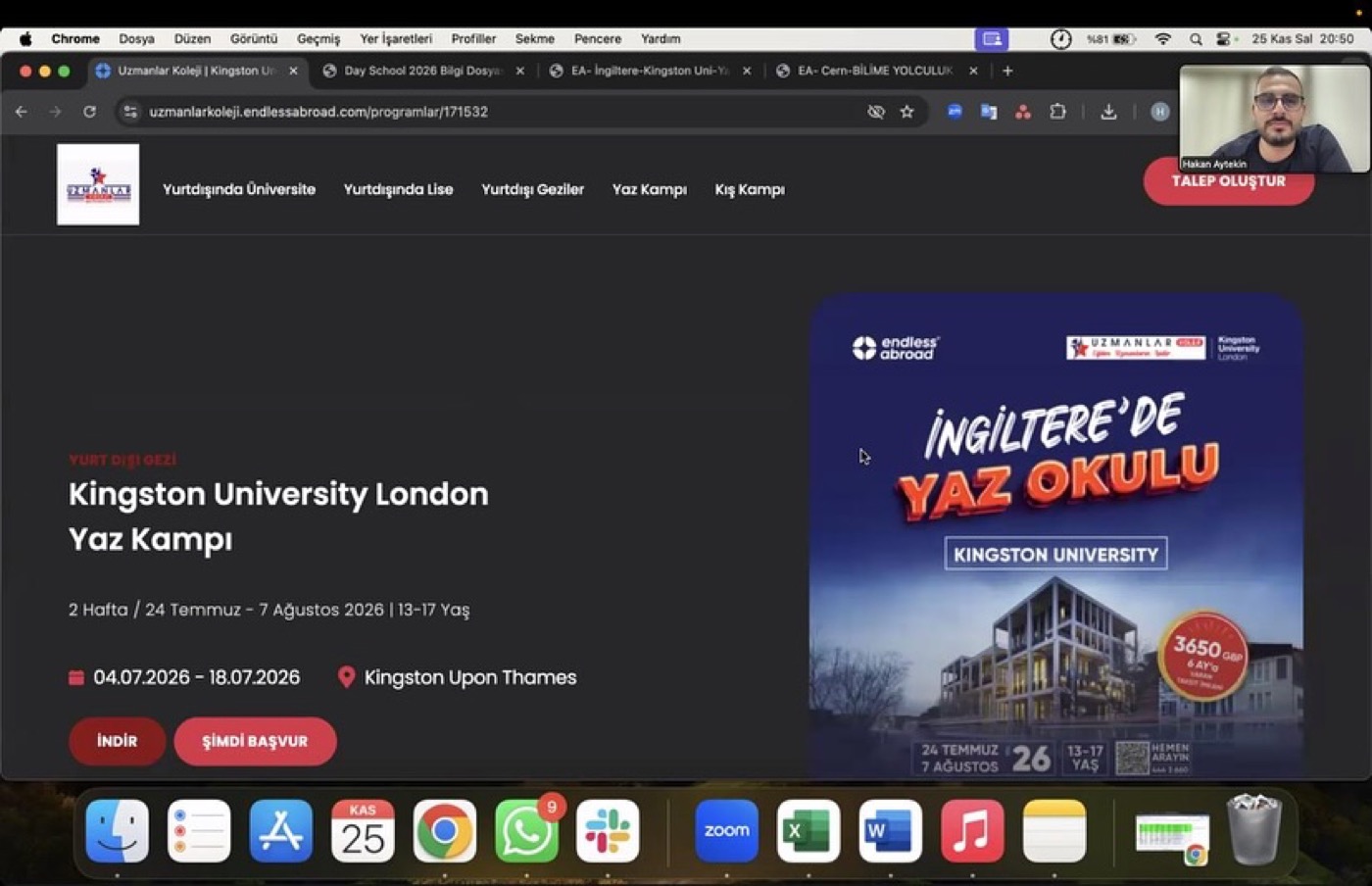
Task: Click Wi-Fi icon in menu bar
Action: 1163,39
